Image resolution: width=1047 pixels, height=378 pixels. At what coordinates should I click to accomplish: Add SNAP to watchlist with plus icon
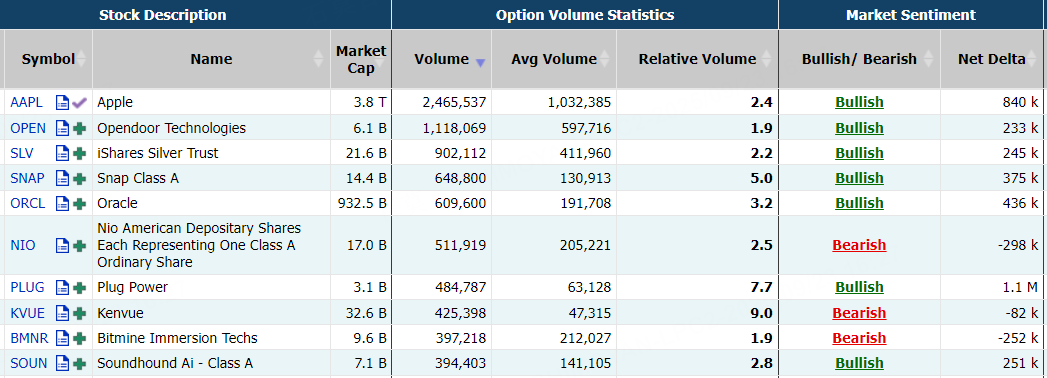(x=79, y=178)
